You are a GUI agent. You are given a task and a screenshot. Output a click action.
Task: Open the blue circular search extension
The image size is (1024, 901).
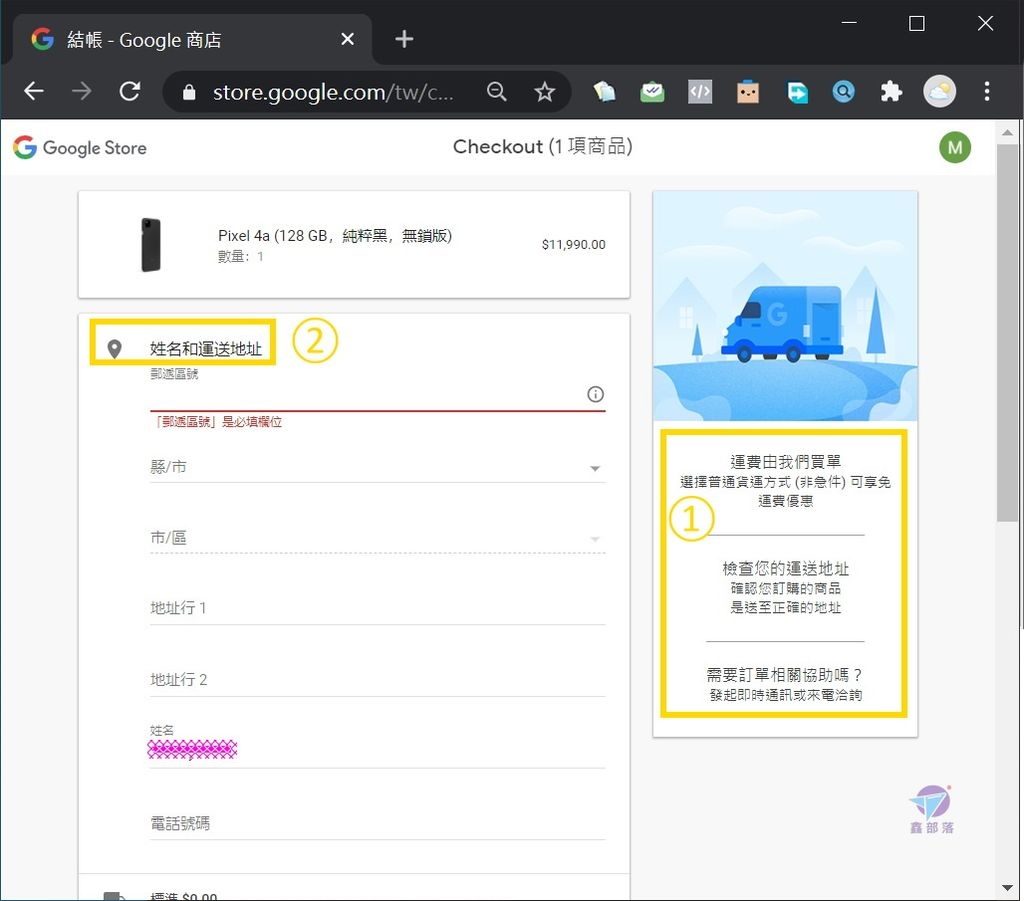pyautogui.click(x=843, y=91)
